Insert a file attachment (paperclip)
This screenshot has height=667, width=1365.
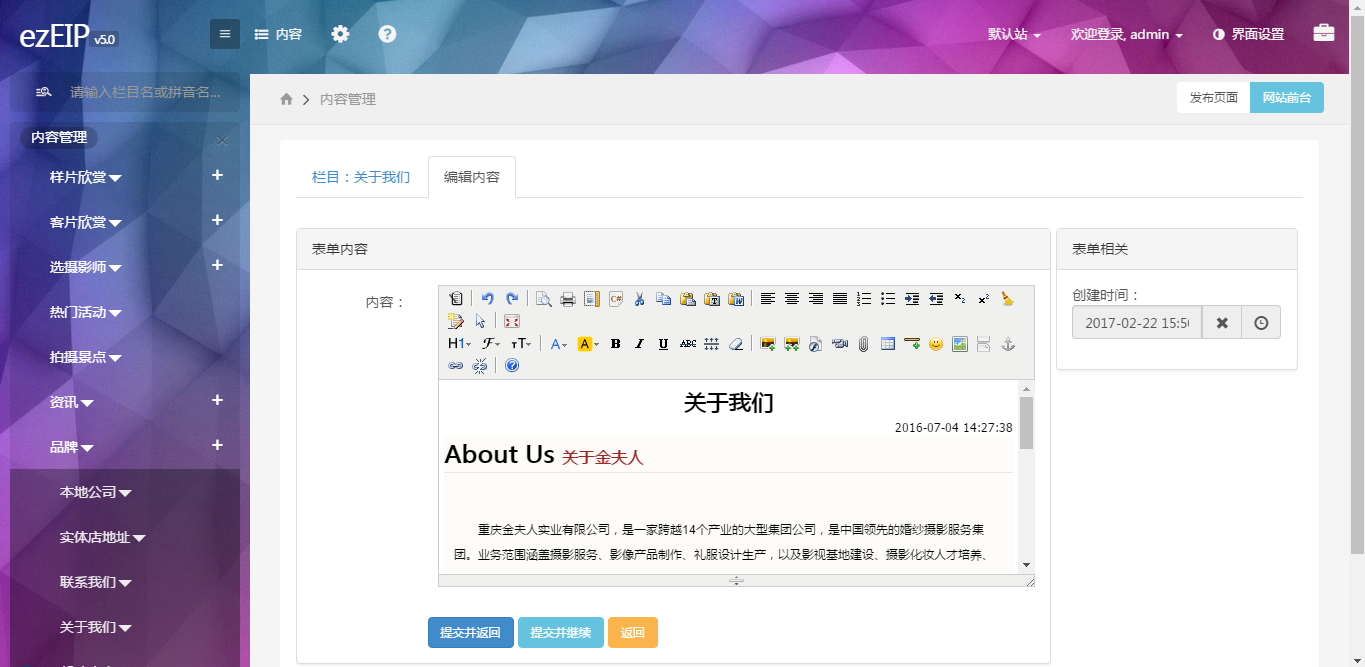[x=863, y=343]
